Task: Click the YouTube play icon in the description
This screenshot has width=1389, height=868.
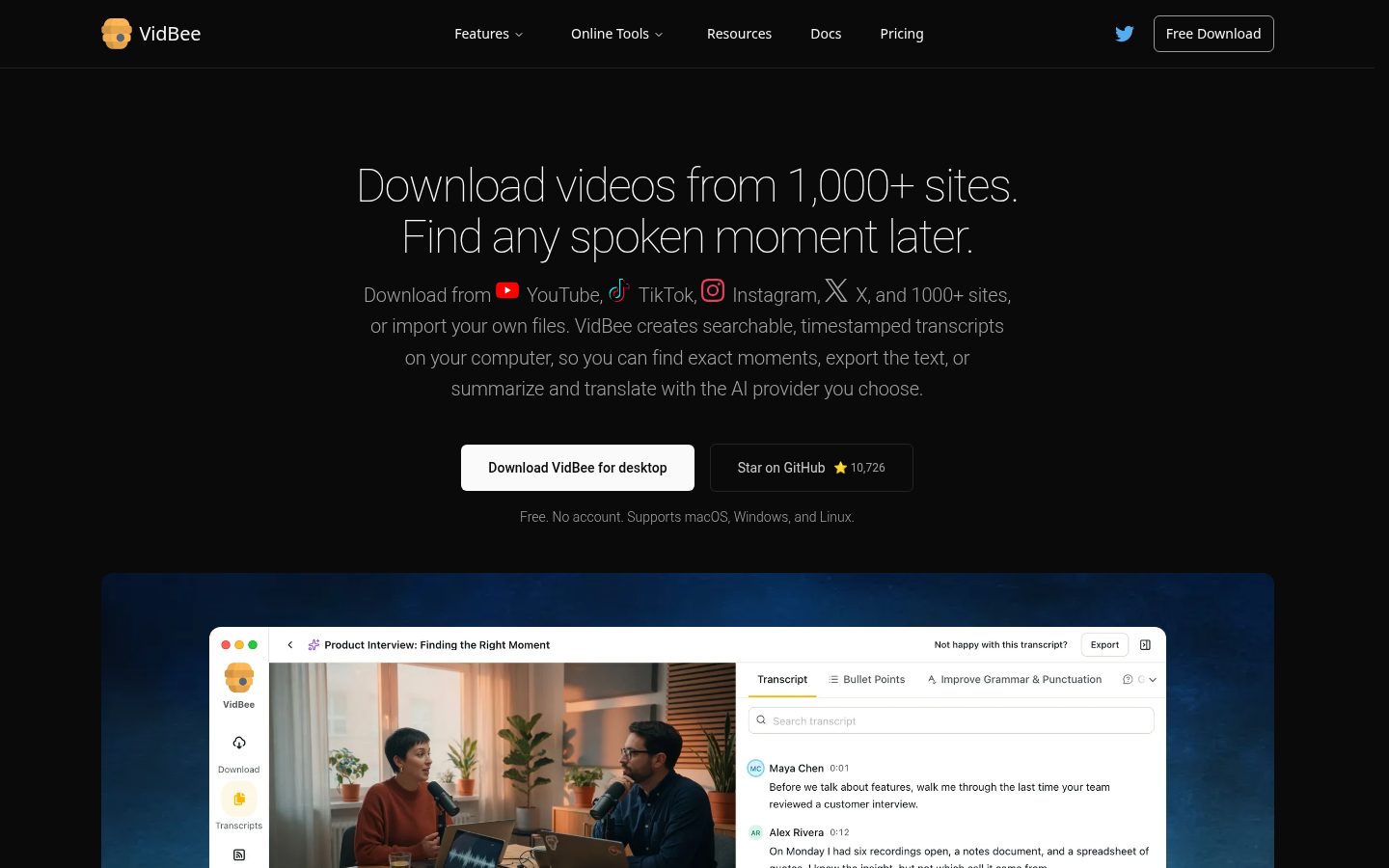Action: tap(507, 290)
